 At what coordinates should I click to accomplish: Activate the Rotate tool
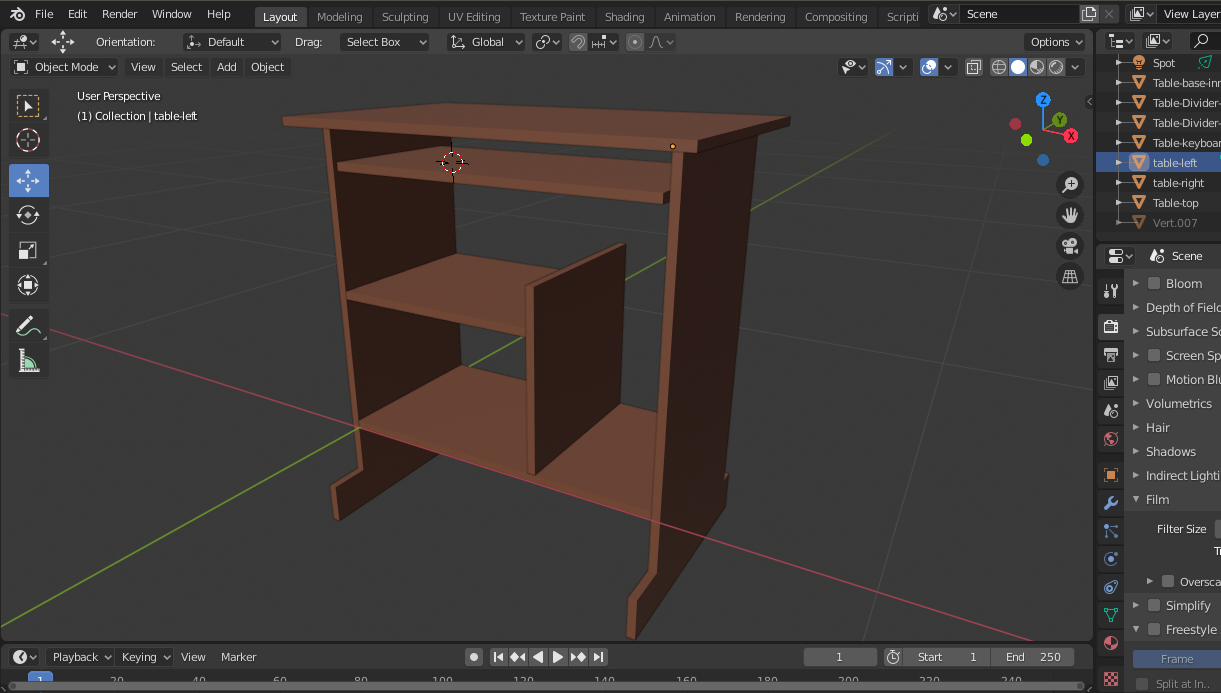click(28, 215)
